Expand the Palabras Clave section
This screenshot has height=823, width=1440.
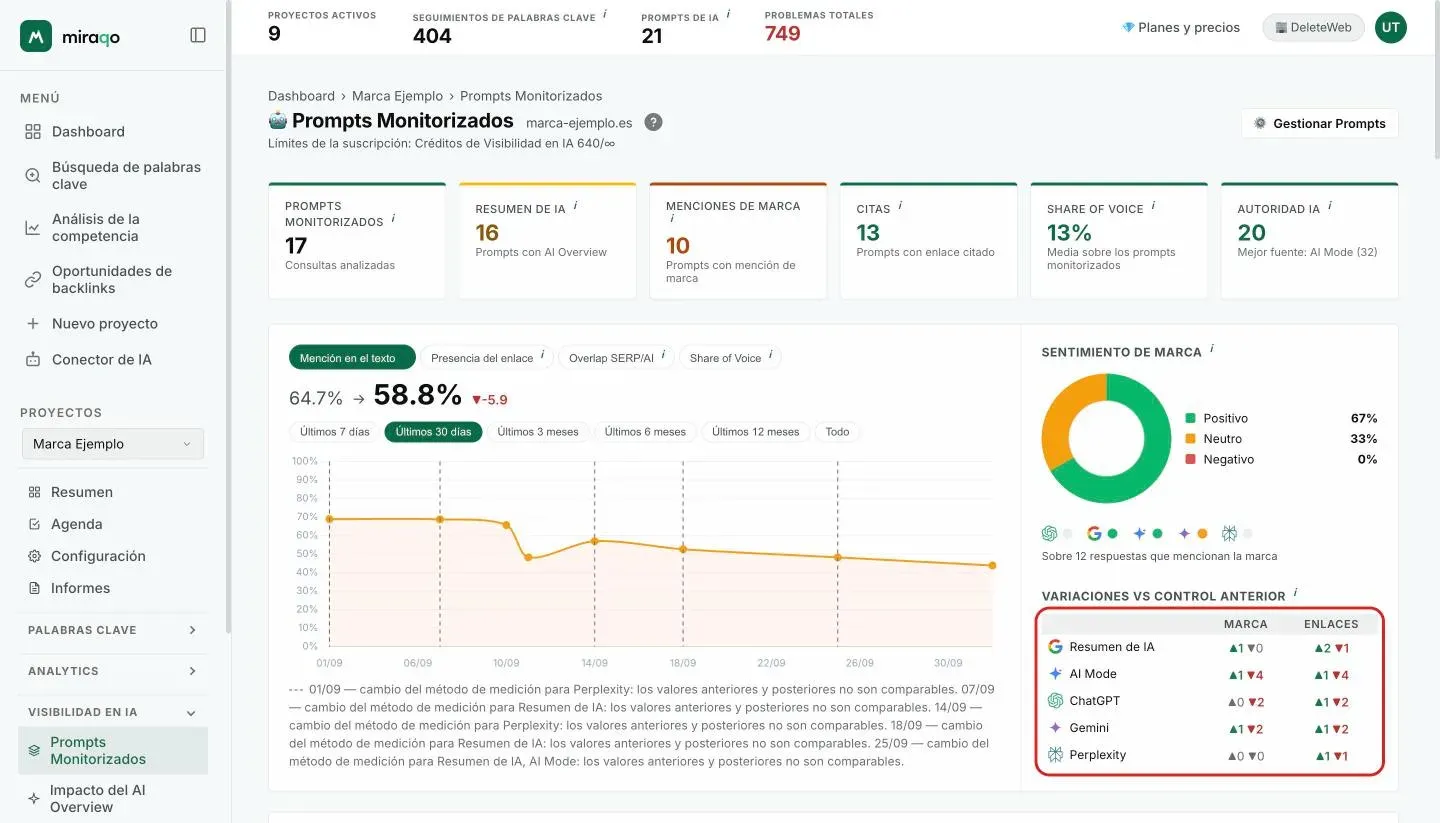(114, 630)
